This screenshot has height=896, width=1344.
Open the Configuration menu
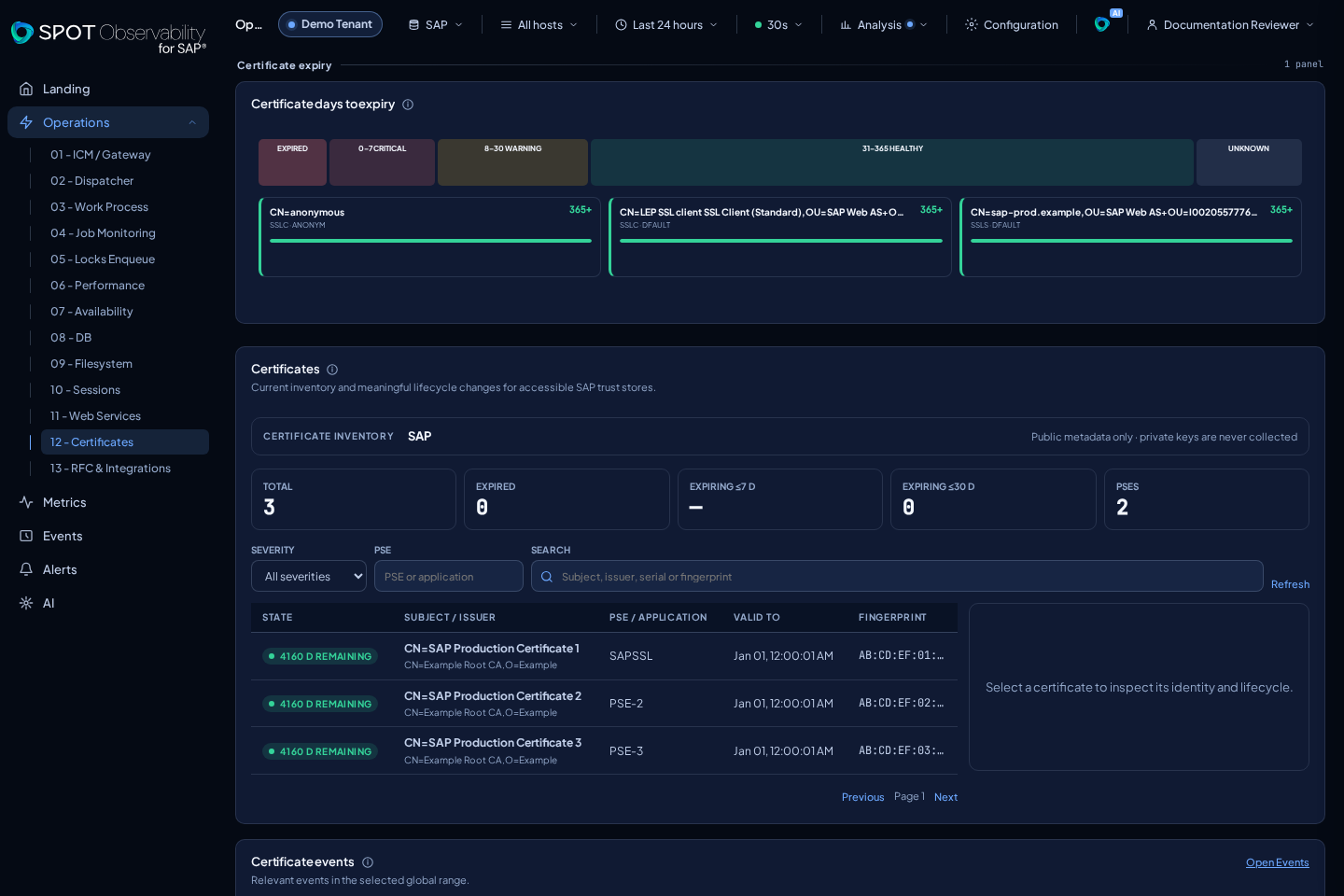pos(1012,25)
